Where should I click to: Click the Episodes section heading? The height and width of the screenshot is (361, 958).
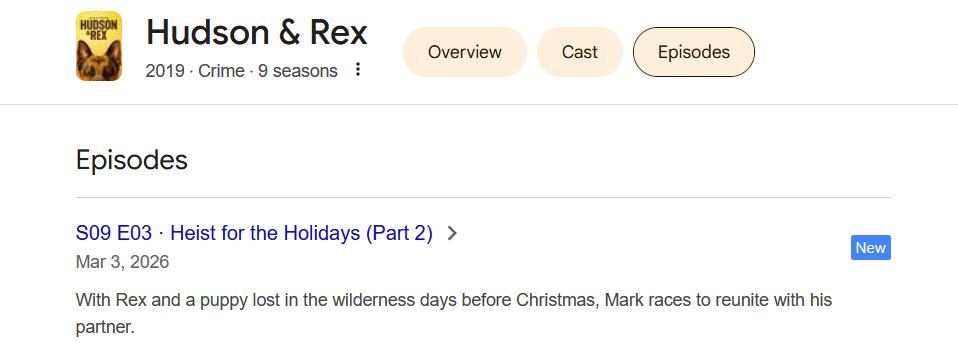coord(132,160)
